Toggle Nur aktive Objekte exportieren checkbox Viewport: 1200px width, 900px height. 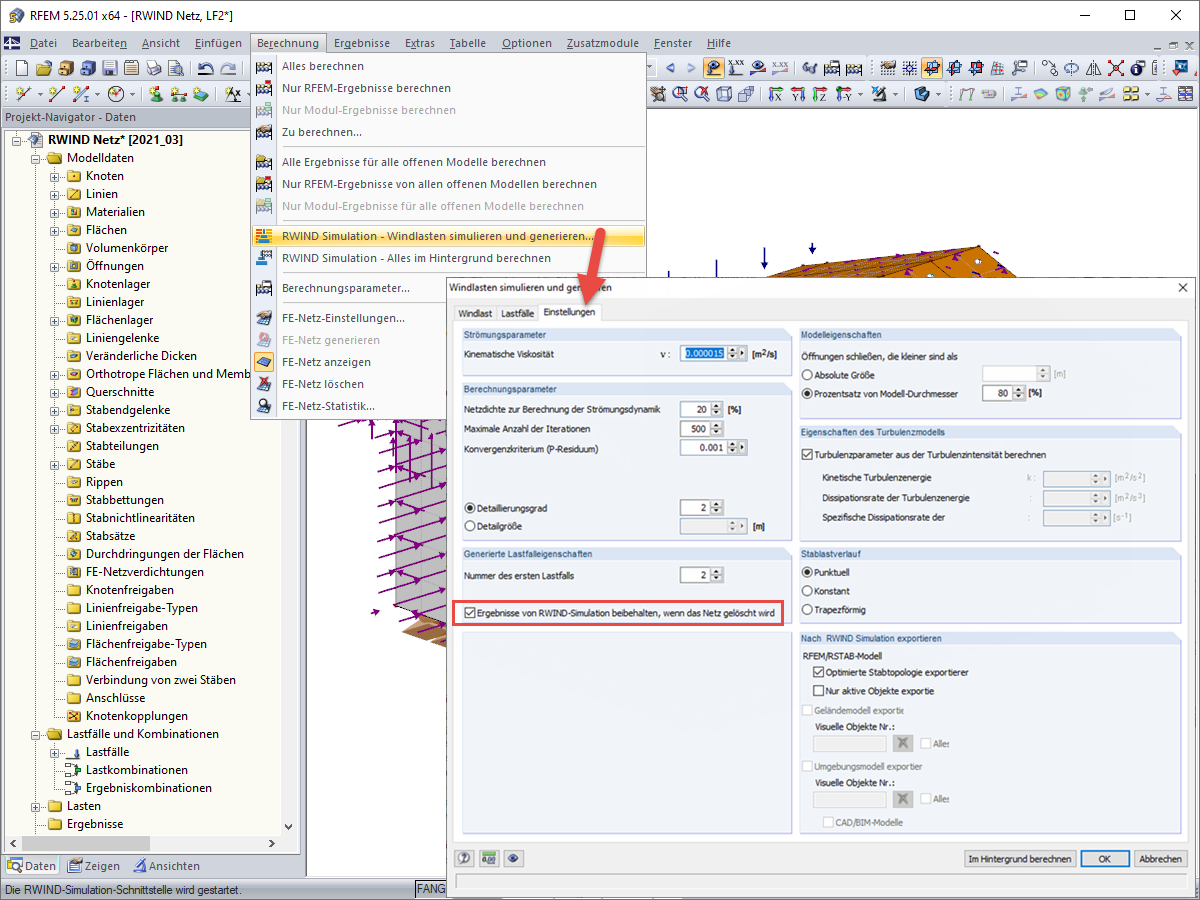[818, 691]
